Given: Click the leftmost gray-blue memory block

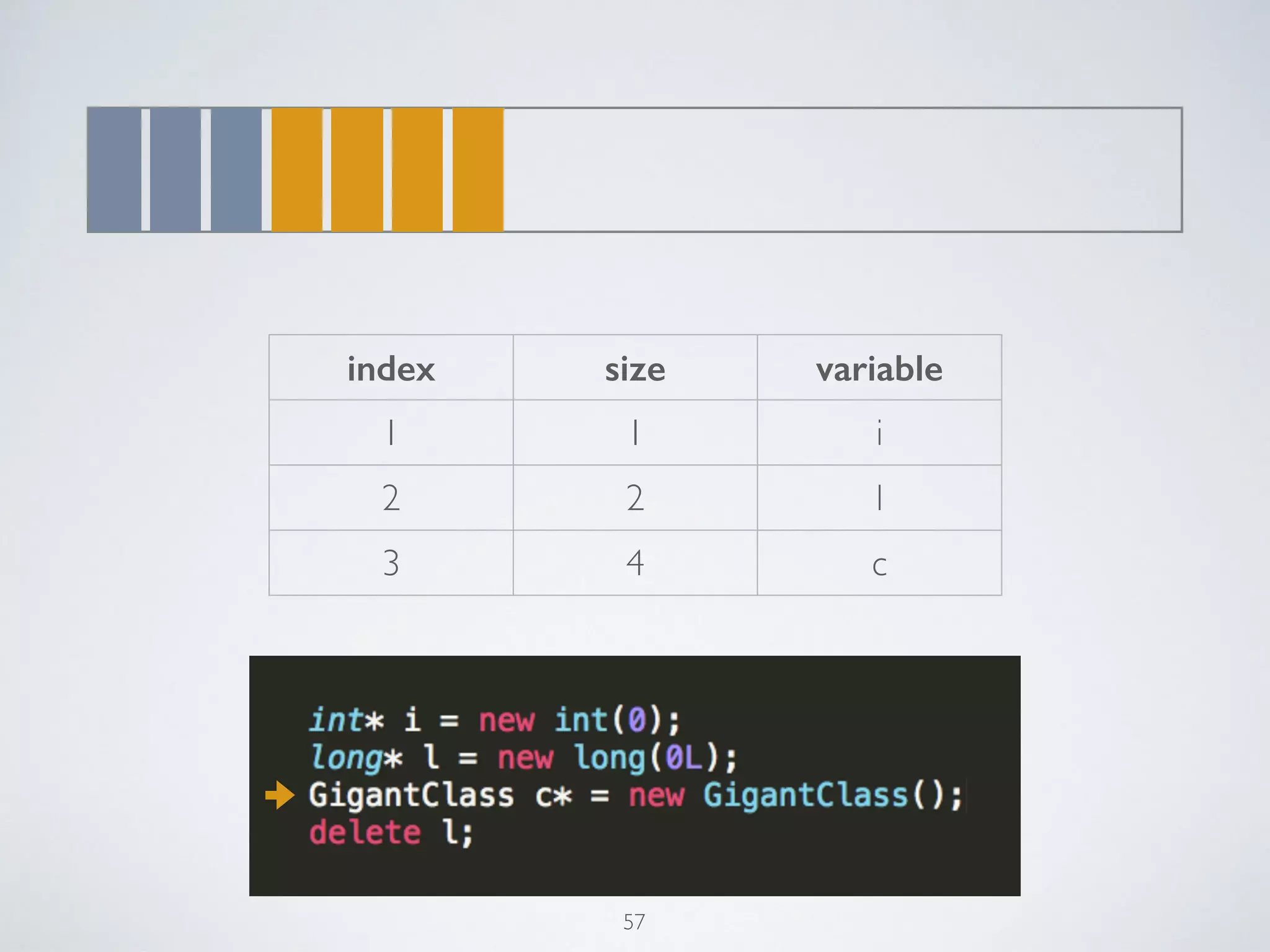Looking at the screenshot, I should [115, 170].
